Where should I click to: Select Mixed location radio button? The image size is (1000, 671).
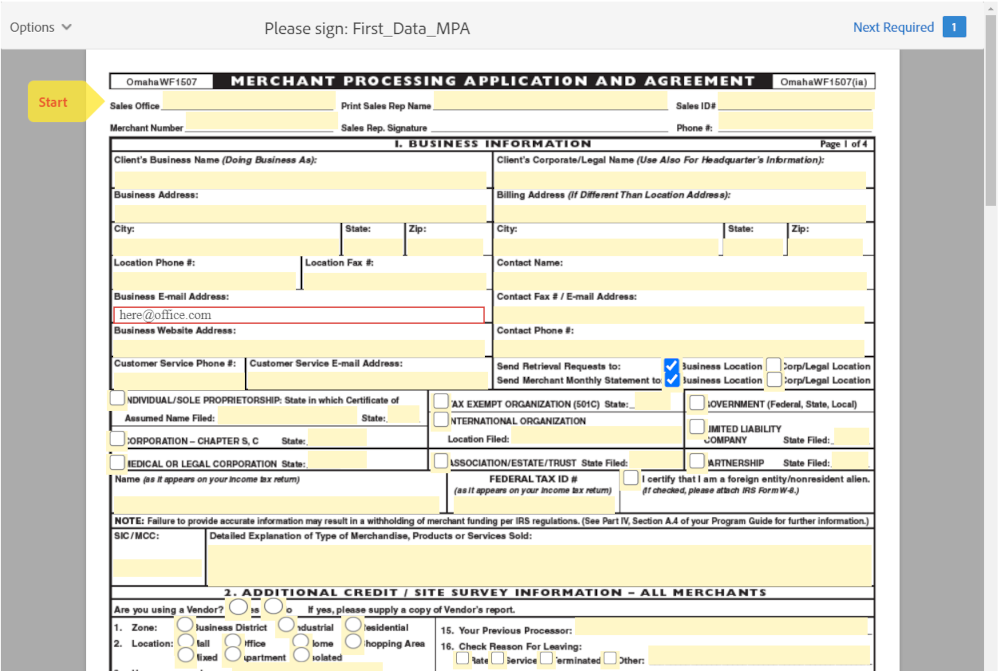186,654
